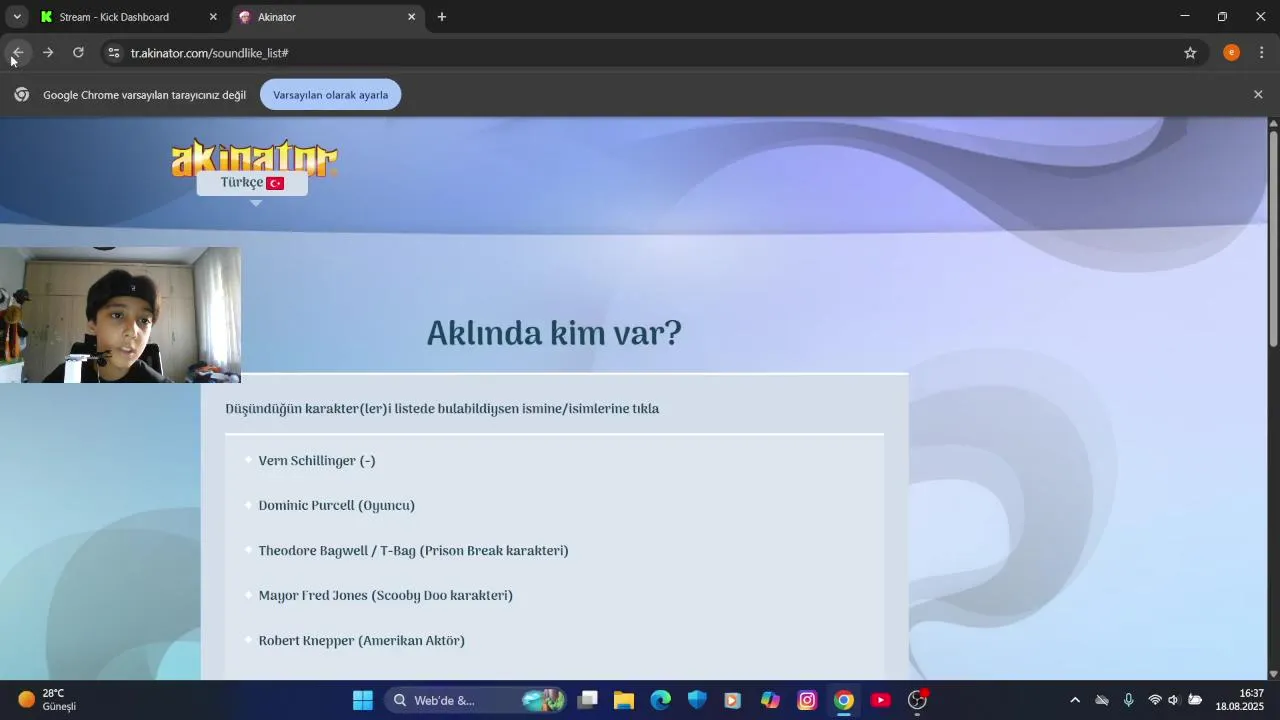Open the weather widget showing 28°C
The width and height of the screenshot is (1280, 720).
click(48, 700)
